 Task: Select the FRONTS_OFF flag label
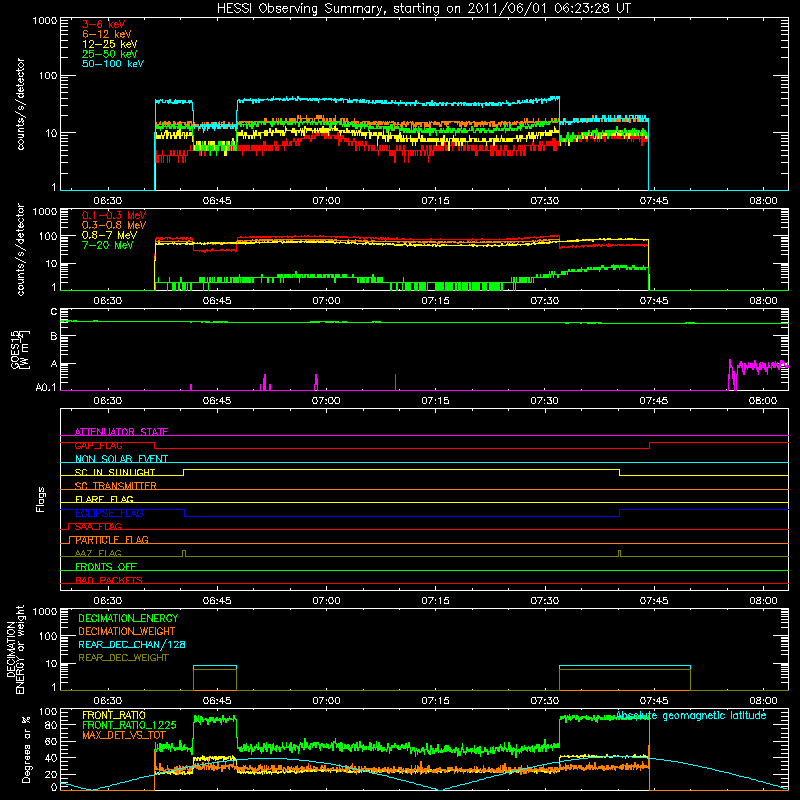[x=106, y=566]
